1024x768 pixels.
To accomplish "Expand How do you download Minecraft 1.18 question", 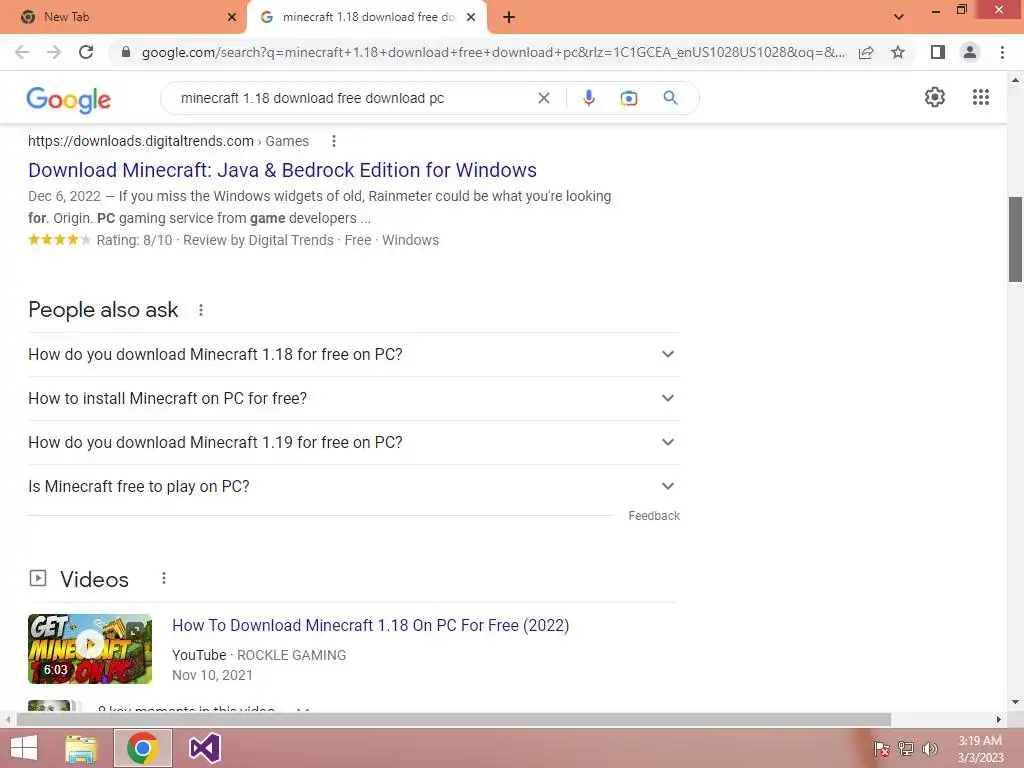I will coord(353,355).
